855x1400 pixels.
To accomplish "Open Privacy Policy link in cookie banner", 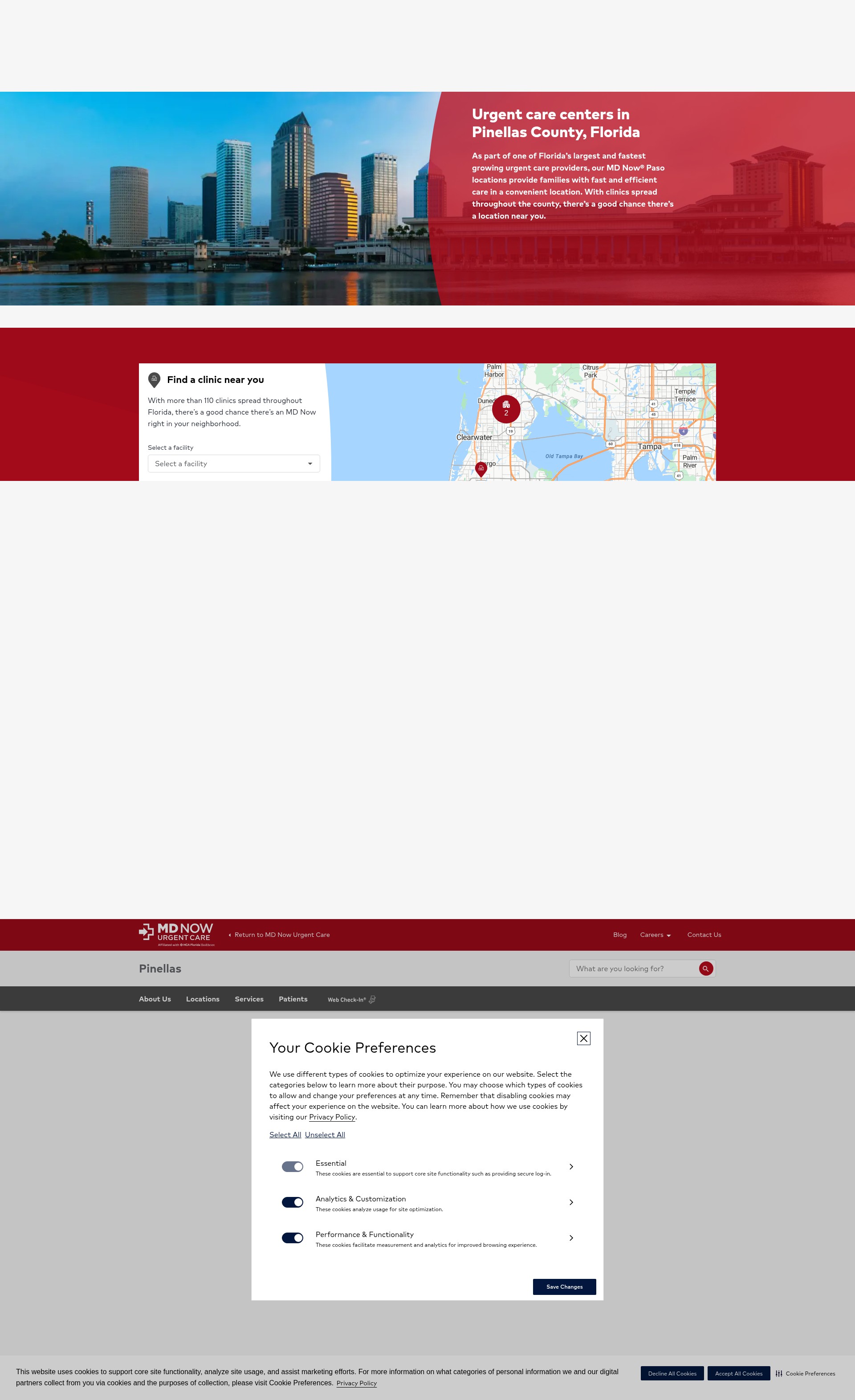I will point(356,1383).
